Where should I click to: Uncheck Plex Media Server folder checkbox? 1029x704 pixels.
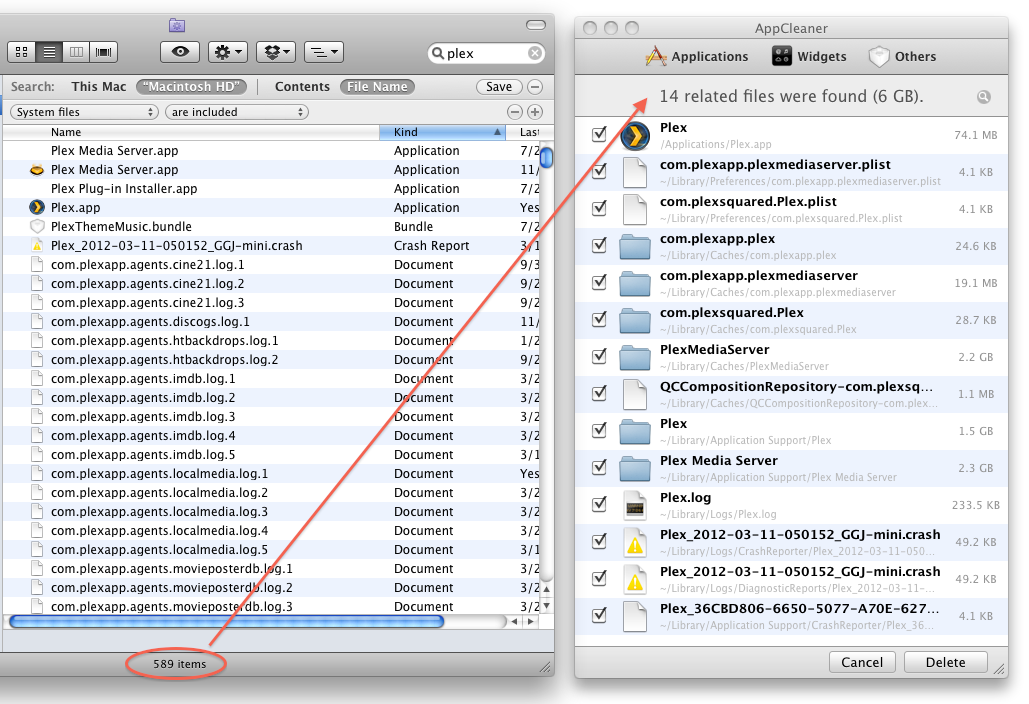(x=599, y=467)
